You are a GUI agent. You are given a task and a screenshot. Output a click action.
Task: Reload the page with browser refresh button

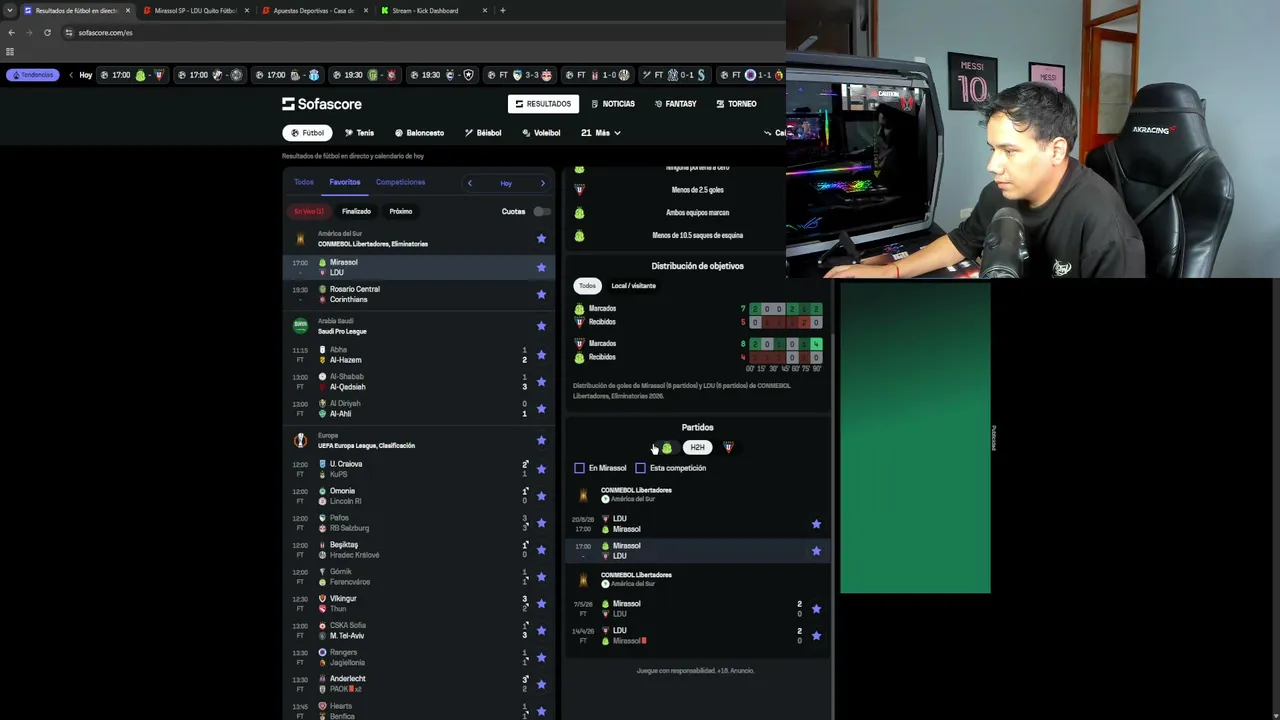(47, 32)
